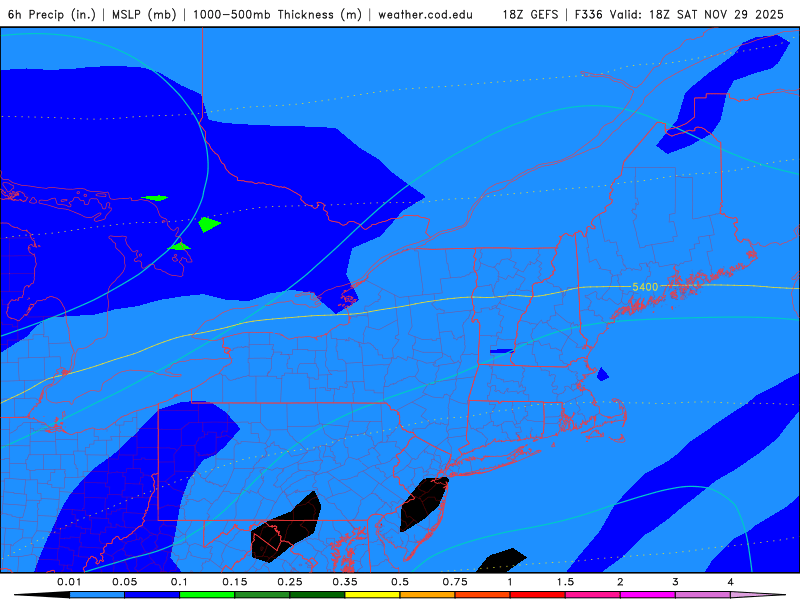Click the largest green precipitation patch on map

click(x=208, y=224)
